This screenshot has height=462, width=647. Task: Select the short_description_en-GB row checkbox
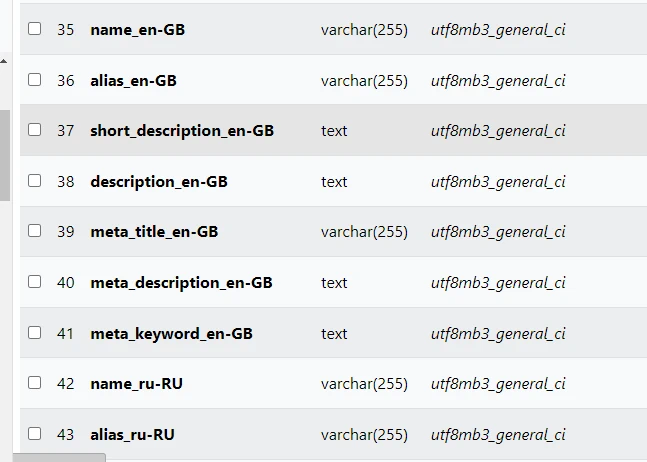(35, 130)
